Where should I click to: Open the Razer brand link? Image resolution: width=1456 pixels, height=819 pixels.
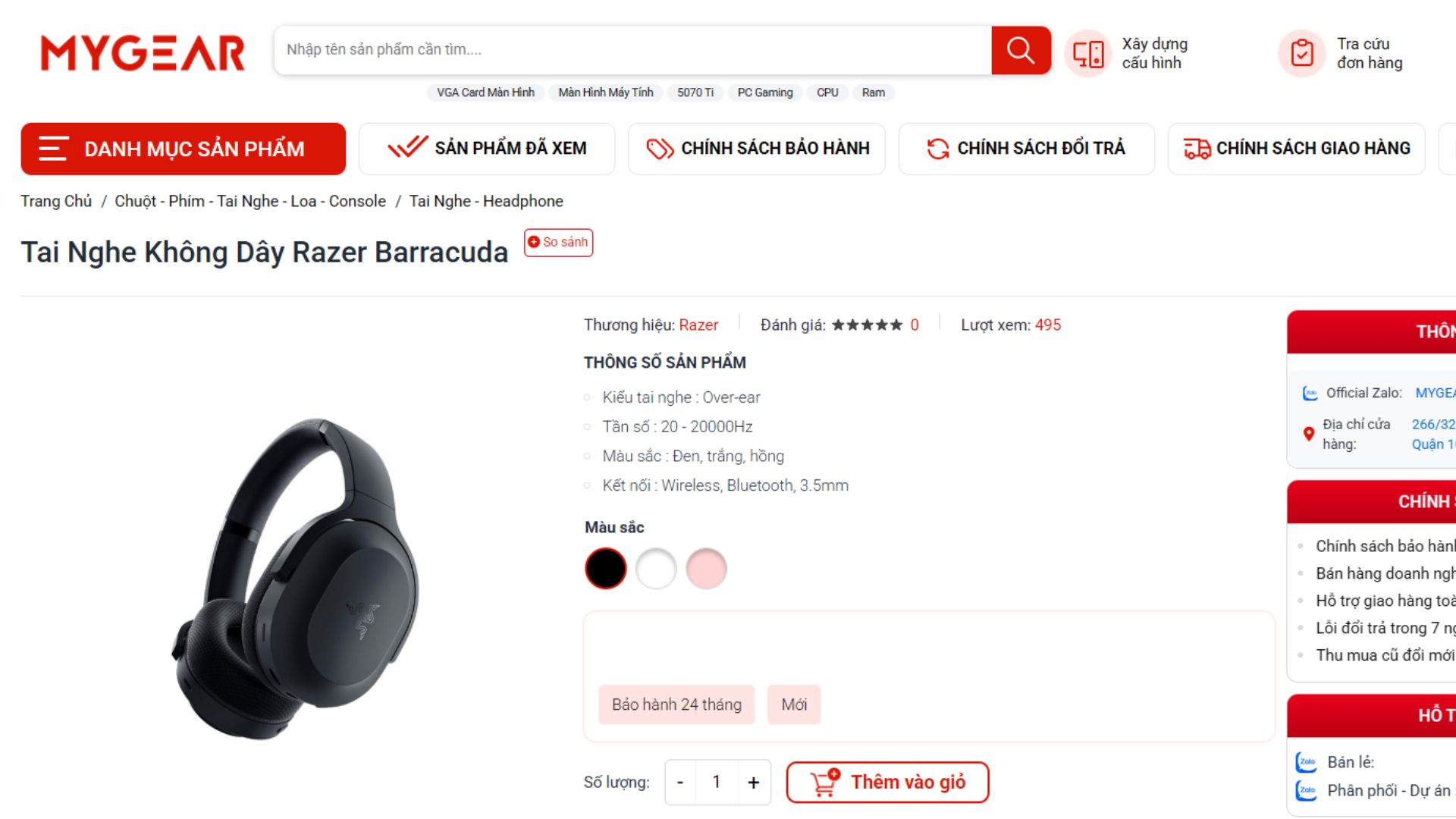click(x=698, y=325)
